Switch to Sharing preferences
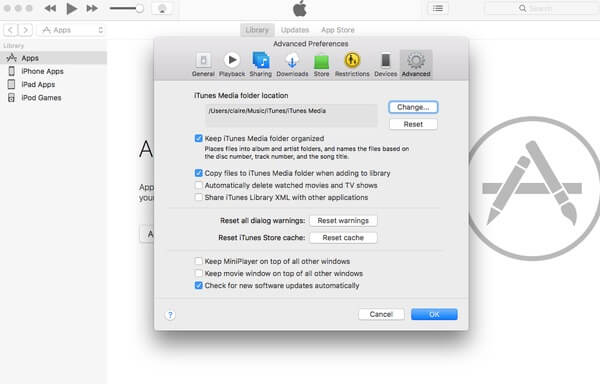The height and width of the screenshot is (384, 600). coord(261,64)
